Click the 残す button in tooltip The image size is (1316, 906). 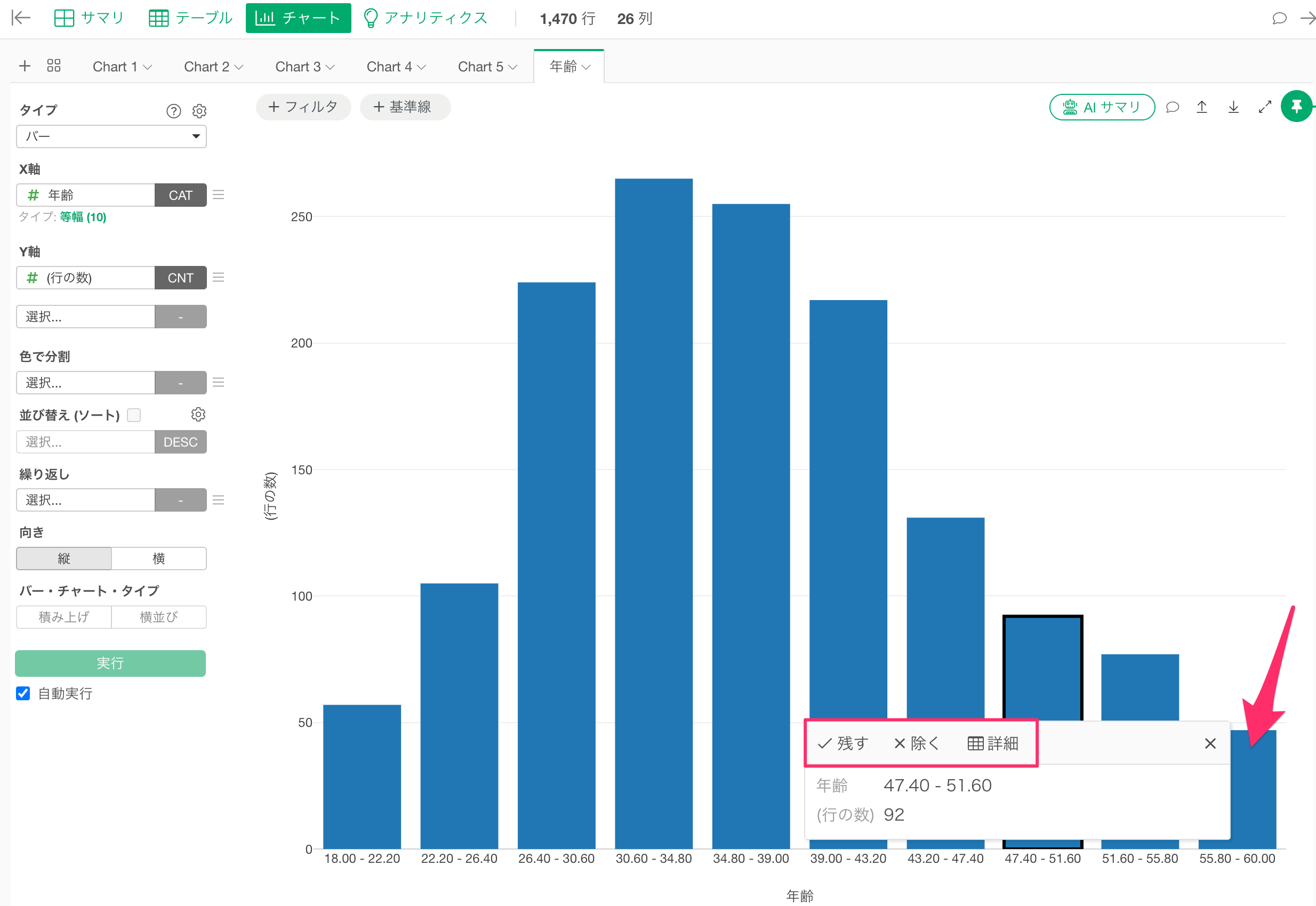click(843, 743)
